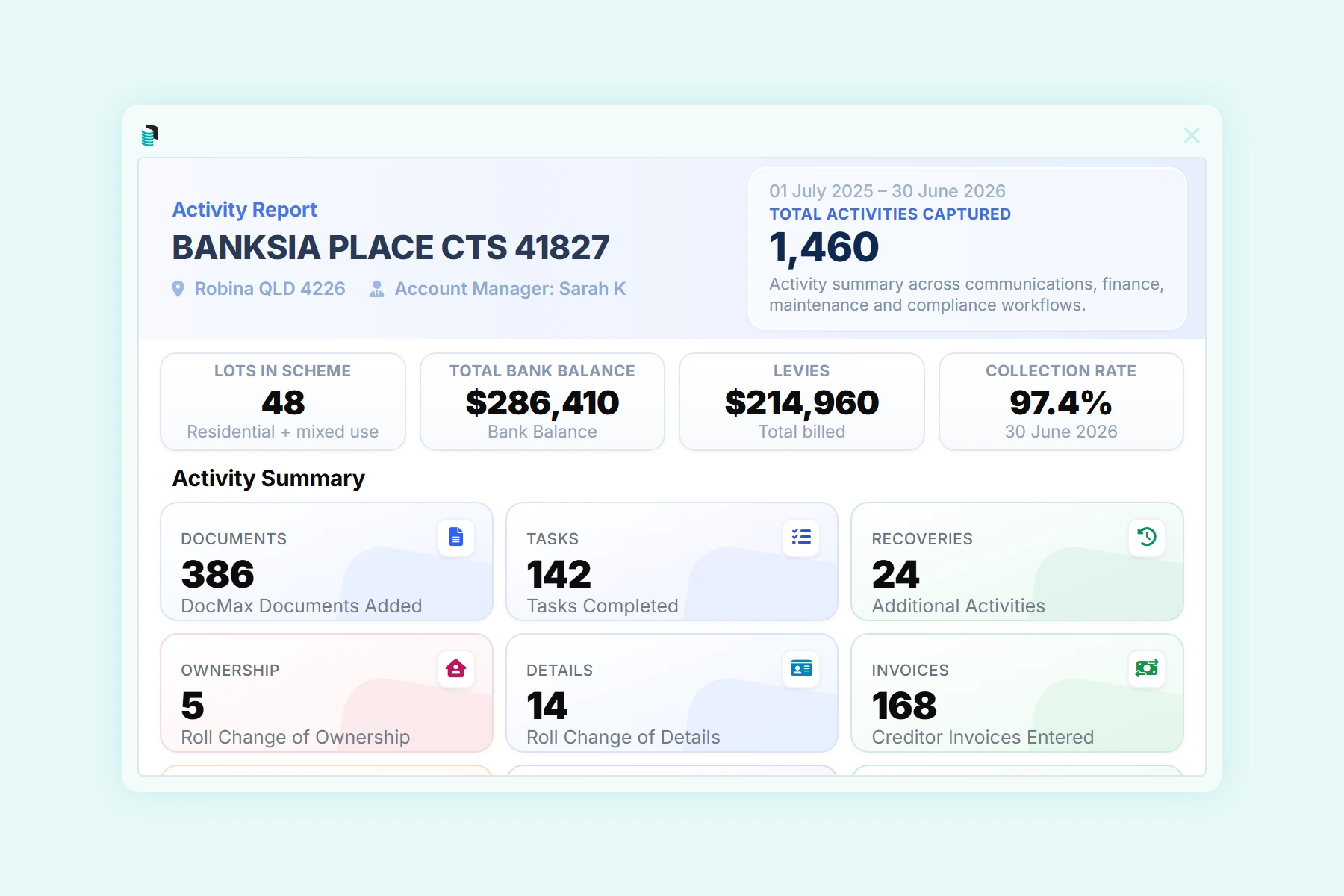
Task: Click the stacked-coin app logo icon
Action: 149,135
